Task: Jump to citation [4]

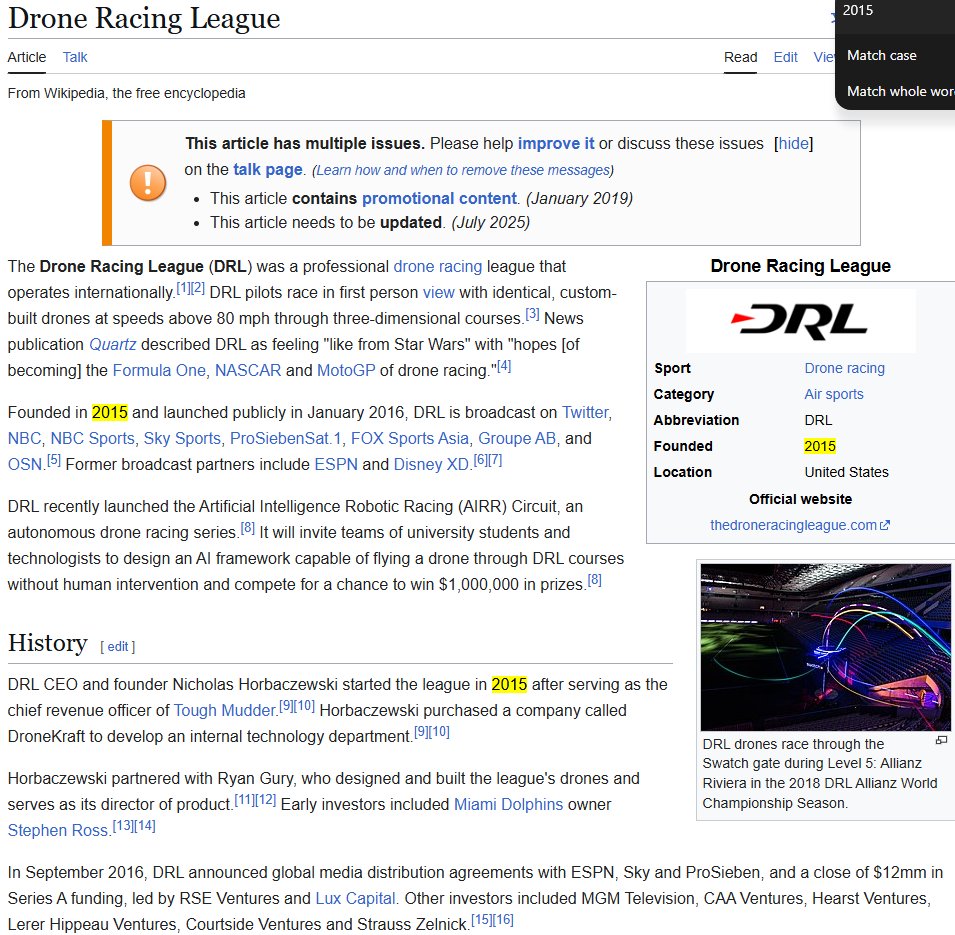Action: (504, 366)
